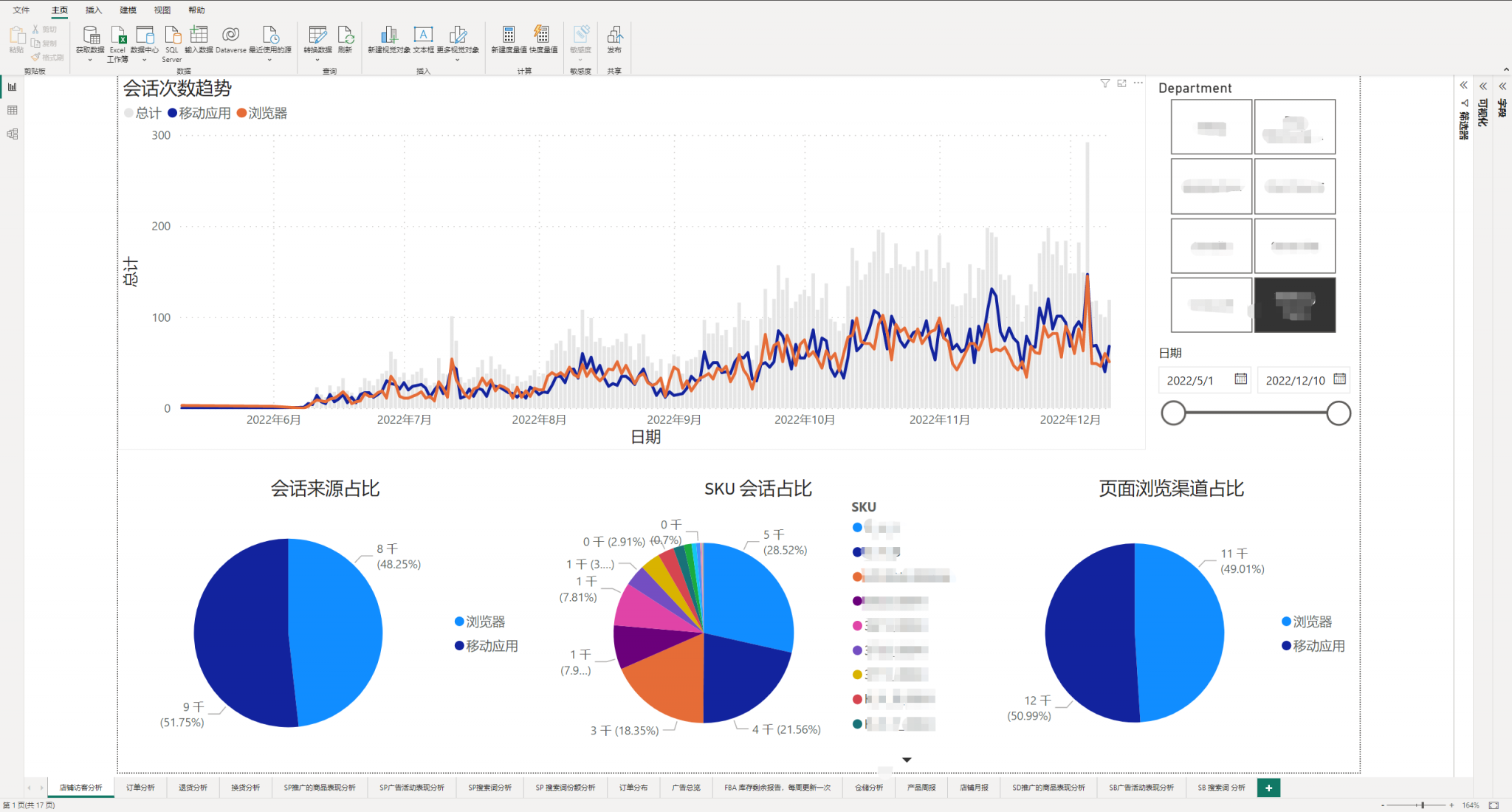The image size is (1512, 812).
Task: Add a new page using the plus button
Action: click(1268, 788)
